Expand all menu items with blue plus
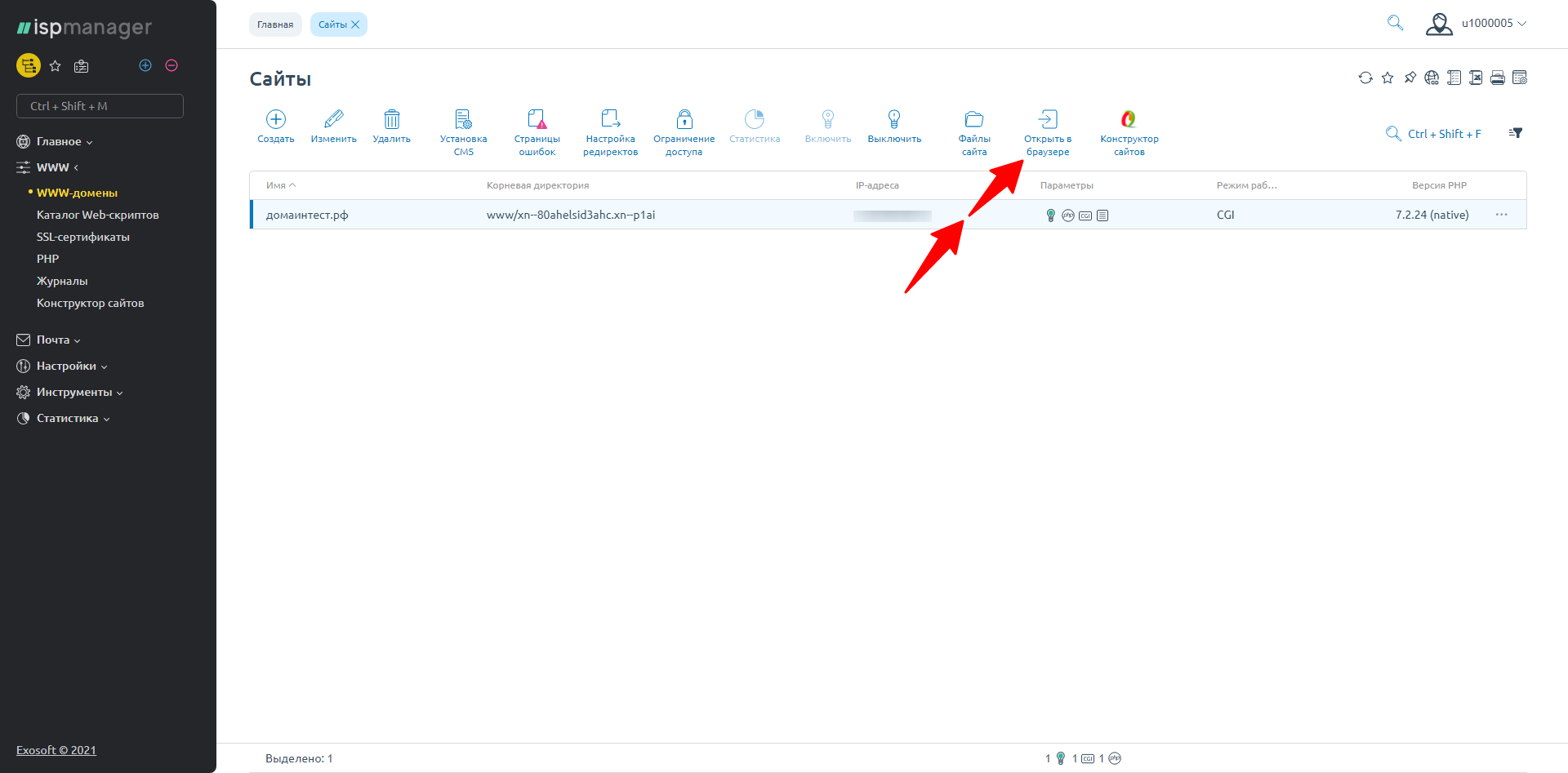This screenshot has height=773, width=1568. point(145,65)
